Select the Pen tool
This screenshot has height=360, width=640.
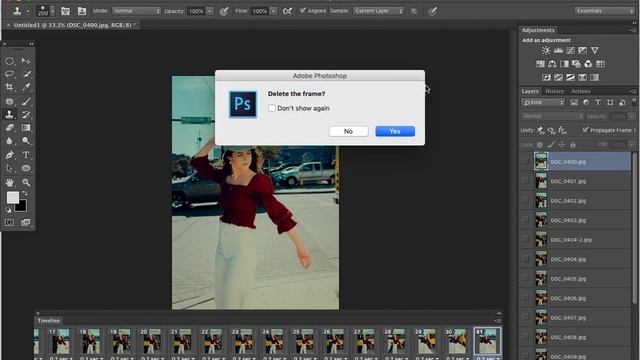9,155
